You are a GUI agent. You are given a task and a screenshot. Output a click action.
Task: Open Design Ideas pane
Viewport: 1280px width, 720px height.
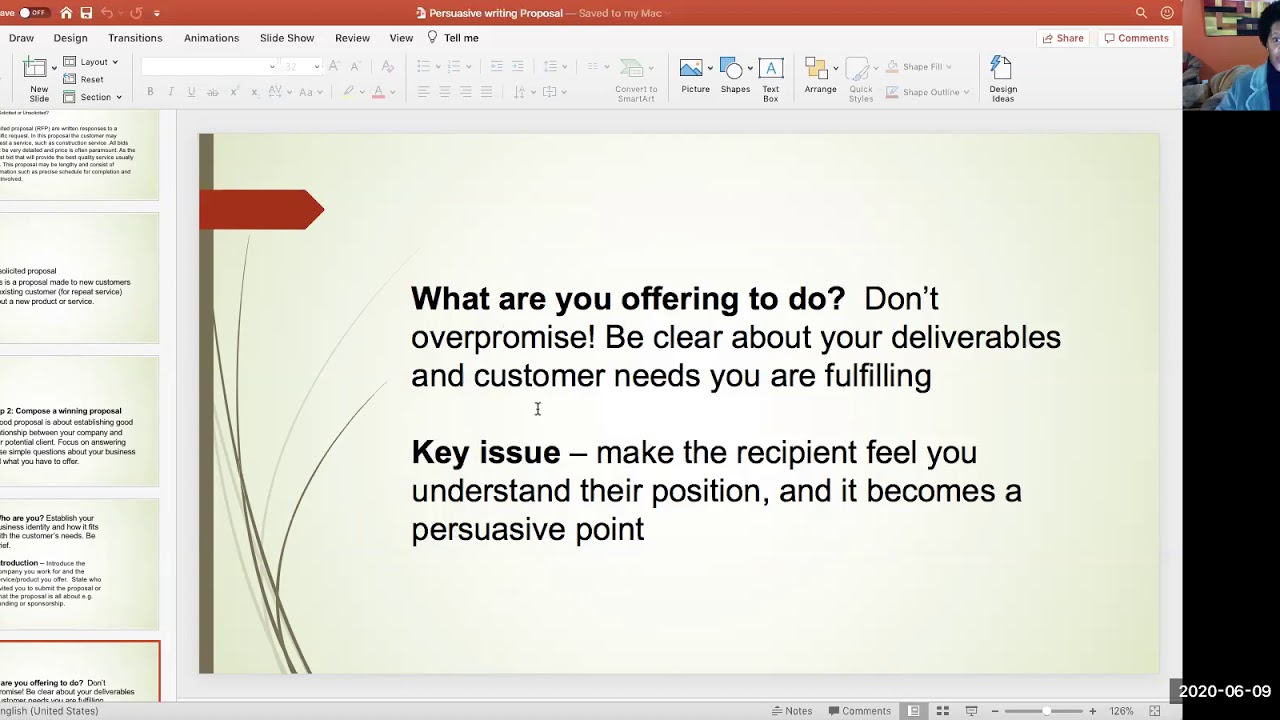point(1003,80)
